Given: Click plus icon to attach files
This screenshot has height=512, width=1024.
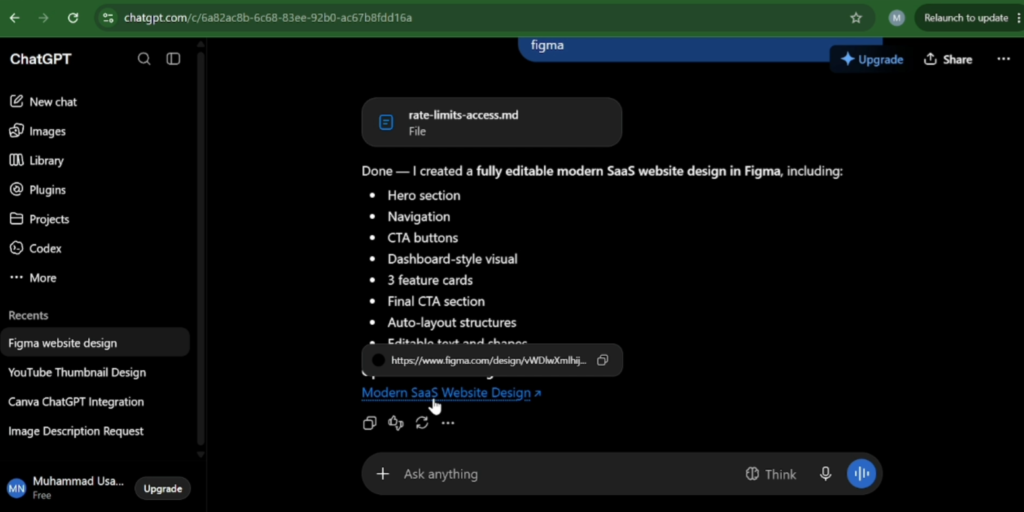Looking at the screenshot, I should (383, 474).
